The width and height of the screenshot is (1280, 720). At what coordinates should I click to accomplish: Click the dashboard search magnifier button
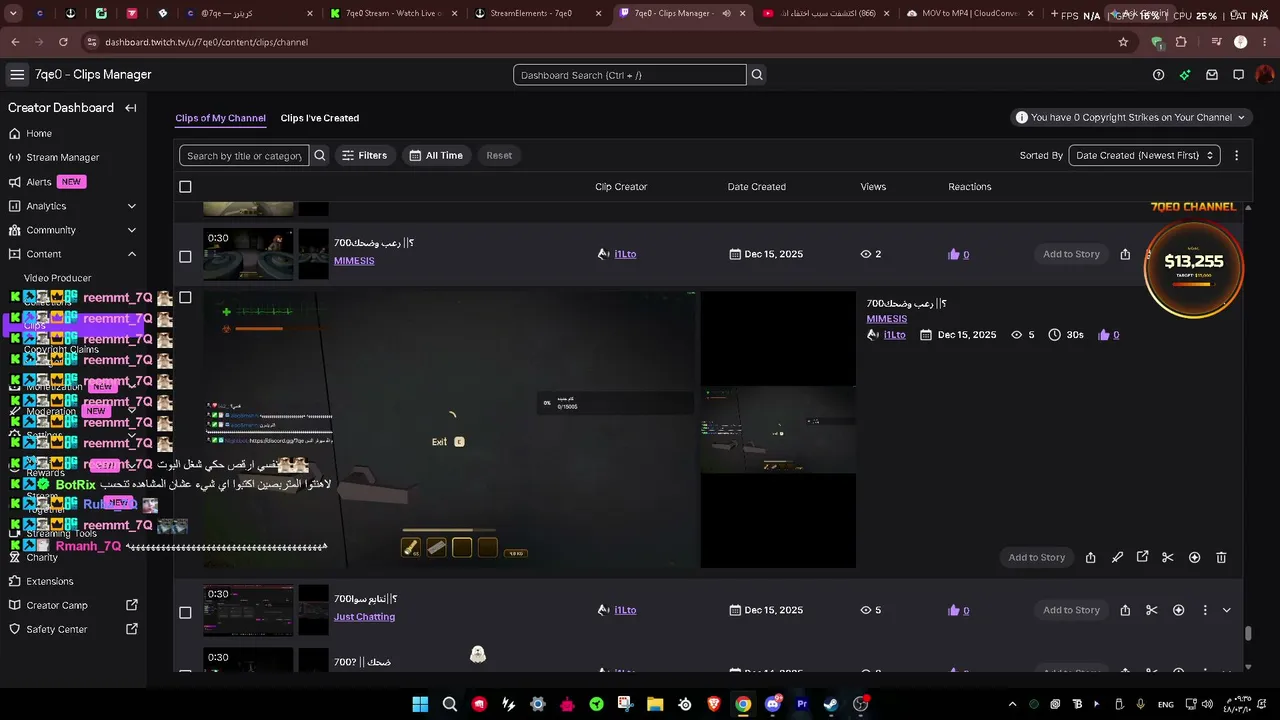tap(757, 75)
